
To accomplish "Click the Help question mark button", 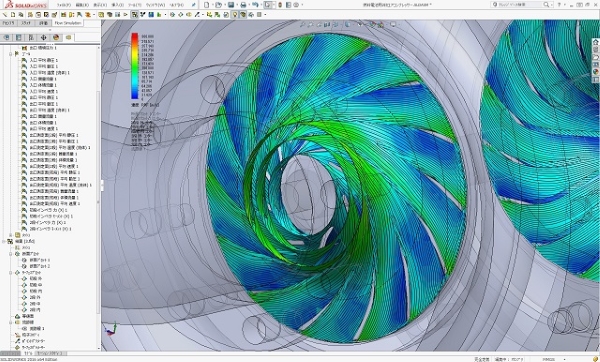I will point(559,5).
